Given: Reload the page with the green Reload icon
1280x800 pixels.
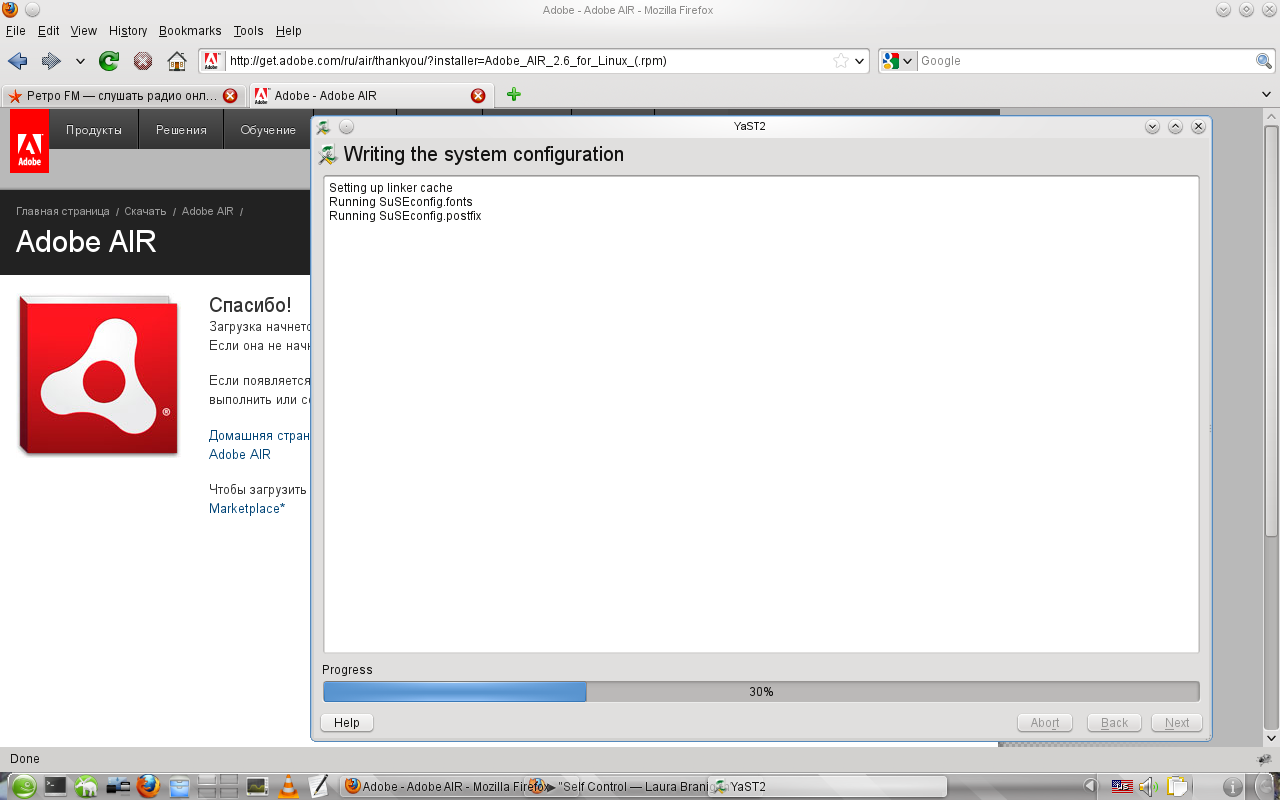Looking at the screenshot, I should [x=109, y=61].
